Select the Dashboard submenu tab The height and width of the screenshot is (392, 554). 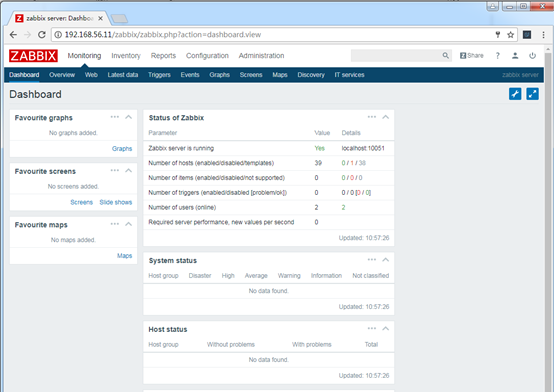pos(24,75)
